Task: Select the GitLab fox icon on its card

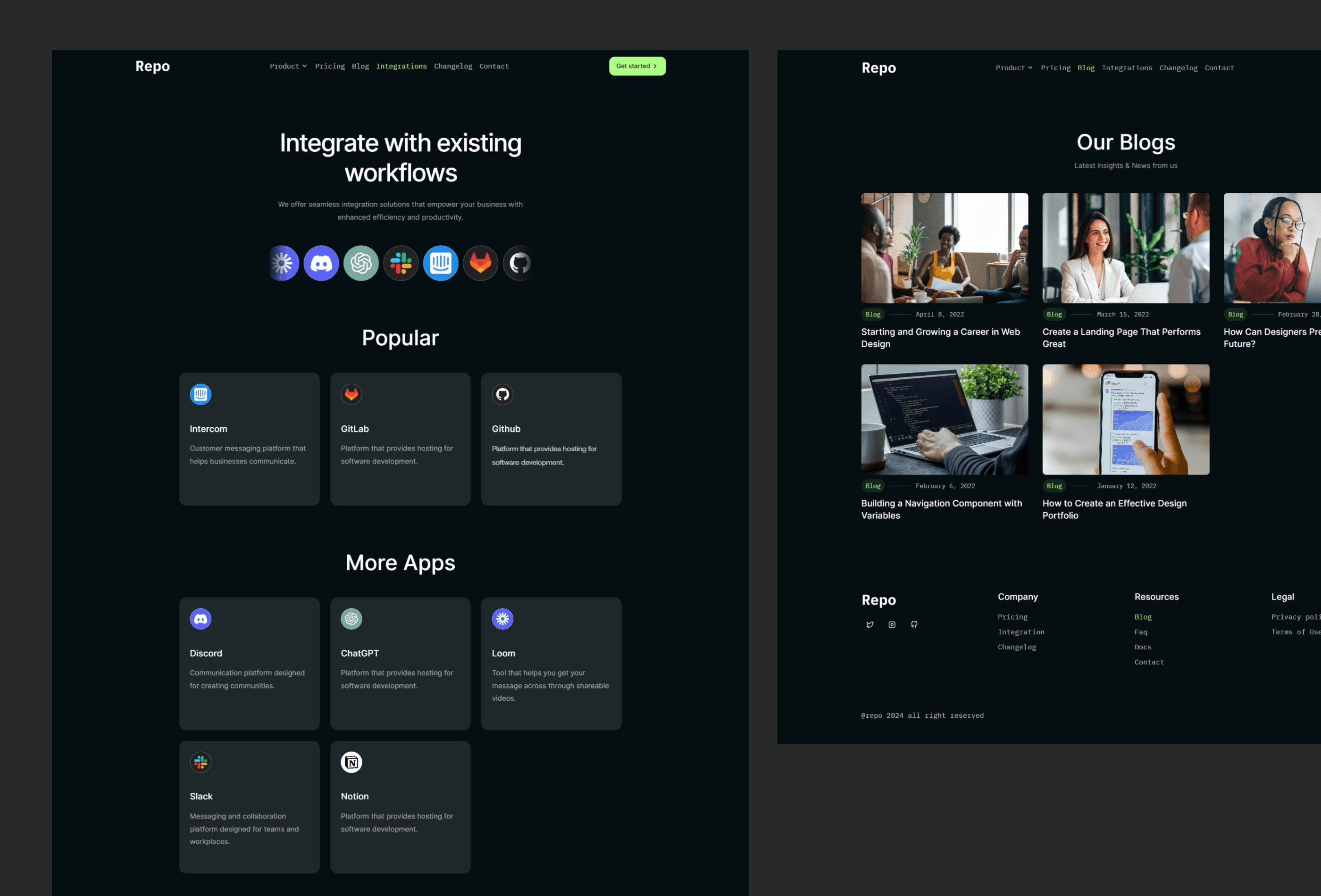Action: pos(351,394)
